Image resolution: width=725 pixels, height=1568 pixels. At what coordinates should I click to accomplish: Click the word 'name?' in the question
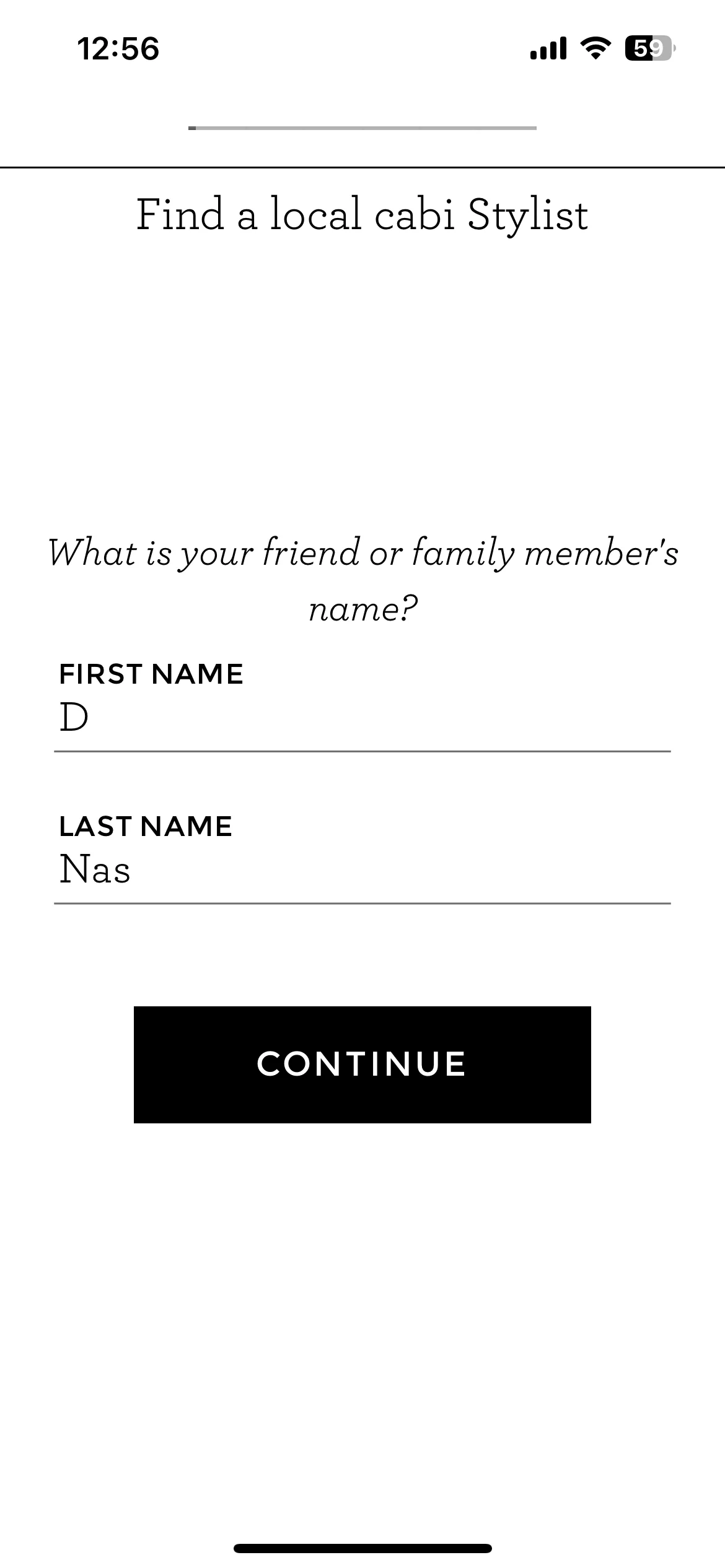[x=363, y=609]
